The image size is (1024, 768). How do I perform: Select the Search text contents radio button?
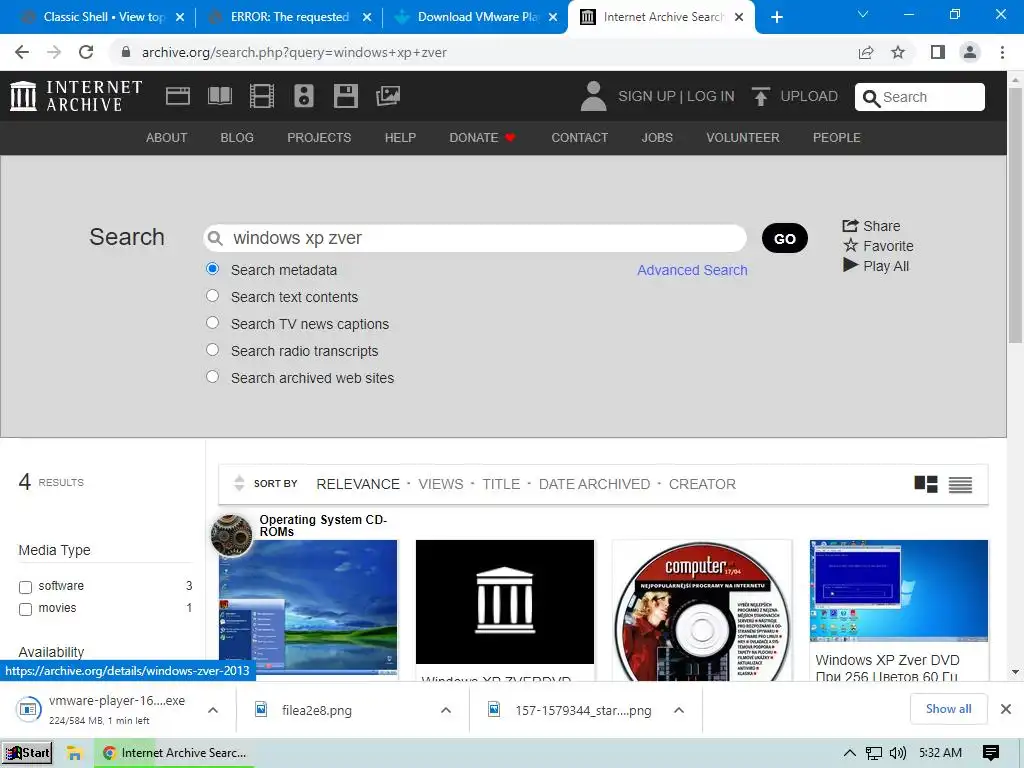tap(212, 296)
